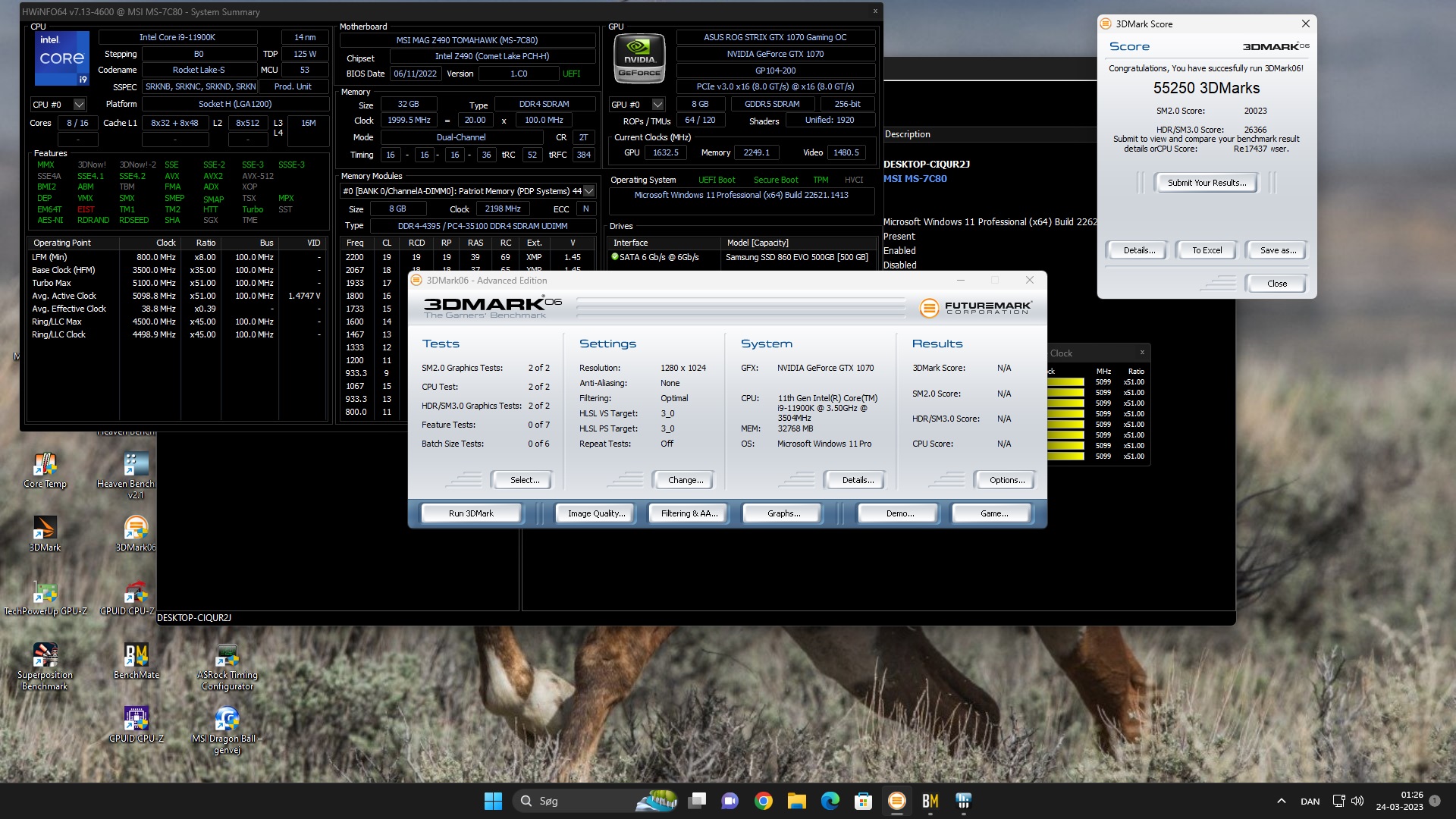Click the Samsung SSD 860 EVO drive row
The image size is (1456, 819).
(x=740, y=257)
